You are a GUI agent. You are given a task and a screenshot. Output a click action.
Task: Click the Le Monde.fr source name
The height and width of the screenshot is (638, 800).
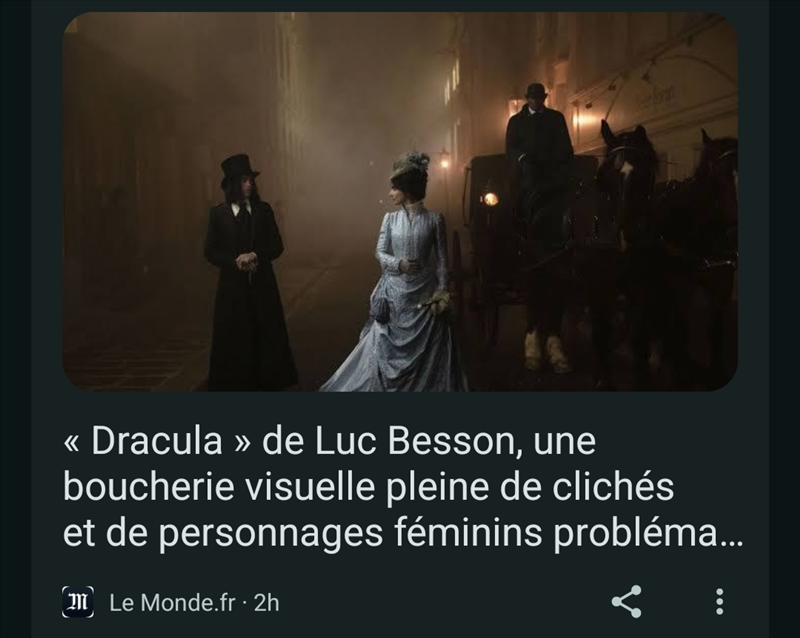click(172, 603)
